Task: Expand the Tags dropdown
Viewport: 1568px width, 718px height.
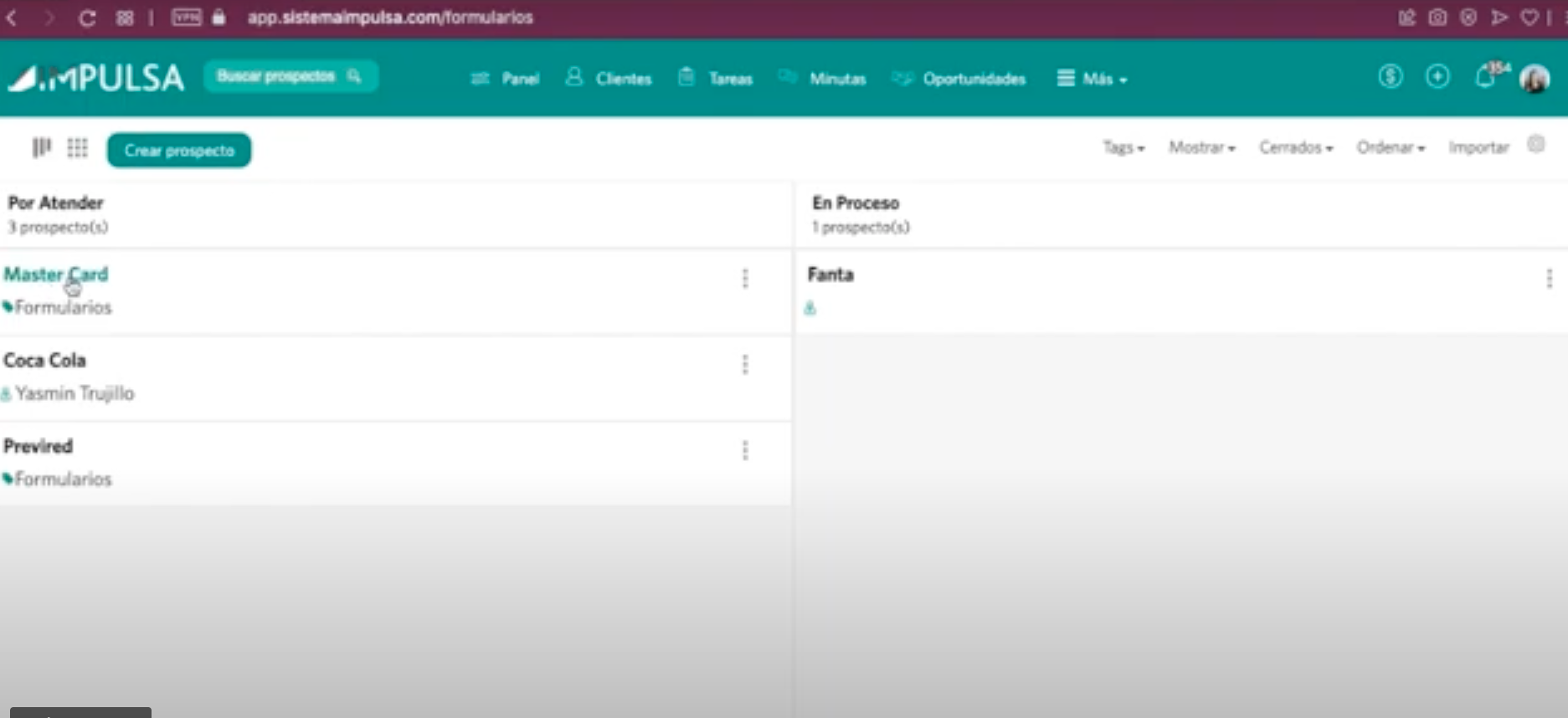Action: (1123, 148)
